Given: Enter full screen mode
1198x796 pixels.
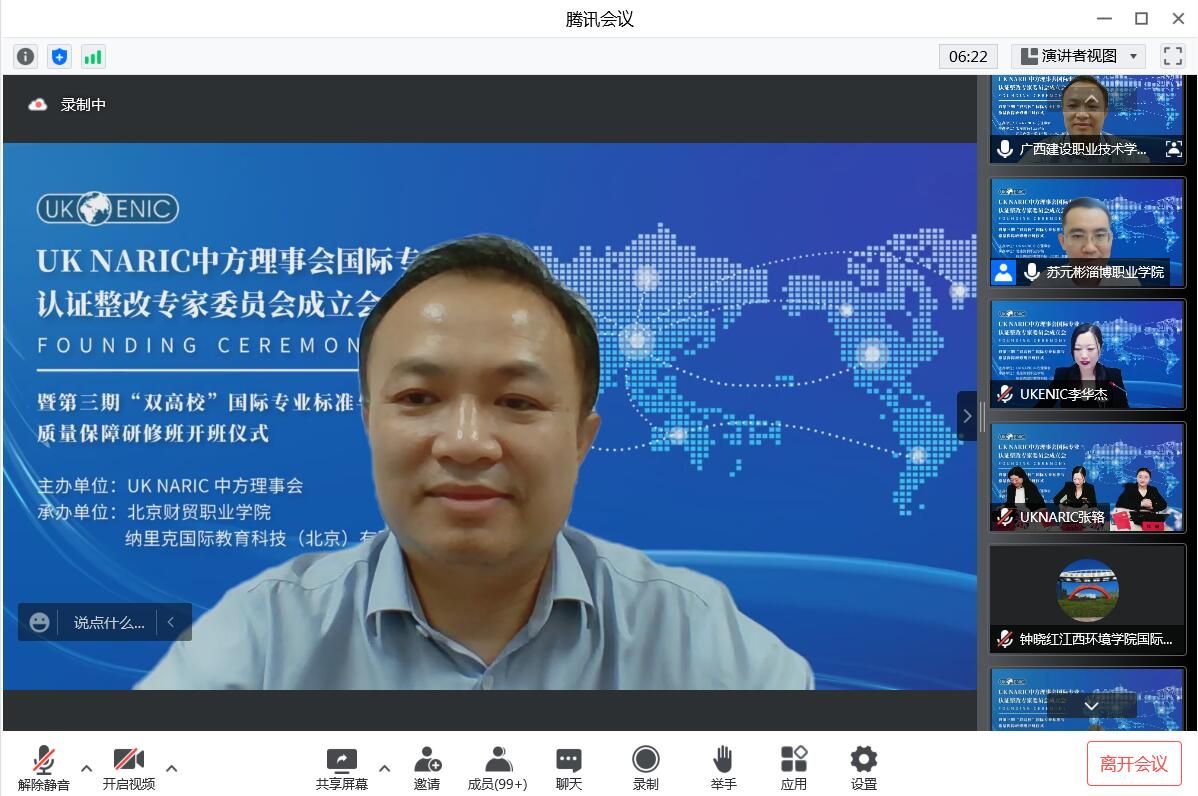Looking at the screenshot, I should (1172, 56).
